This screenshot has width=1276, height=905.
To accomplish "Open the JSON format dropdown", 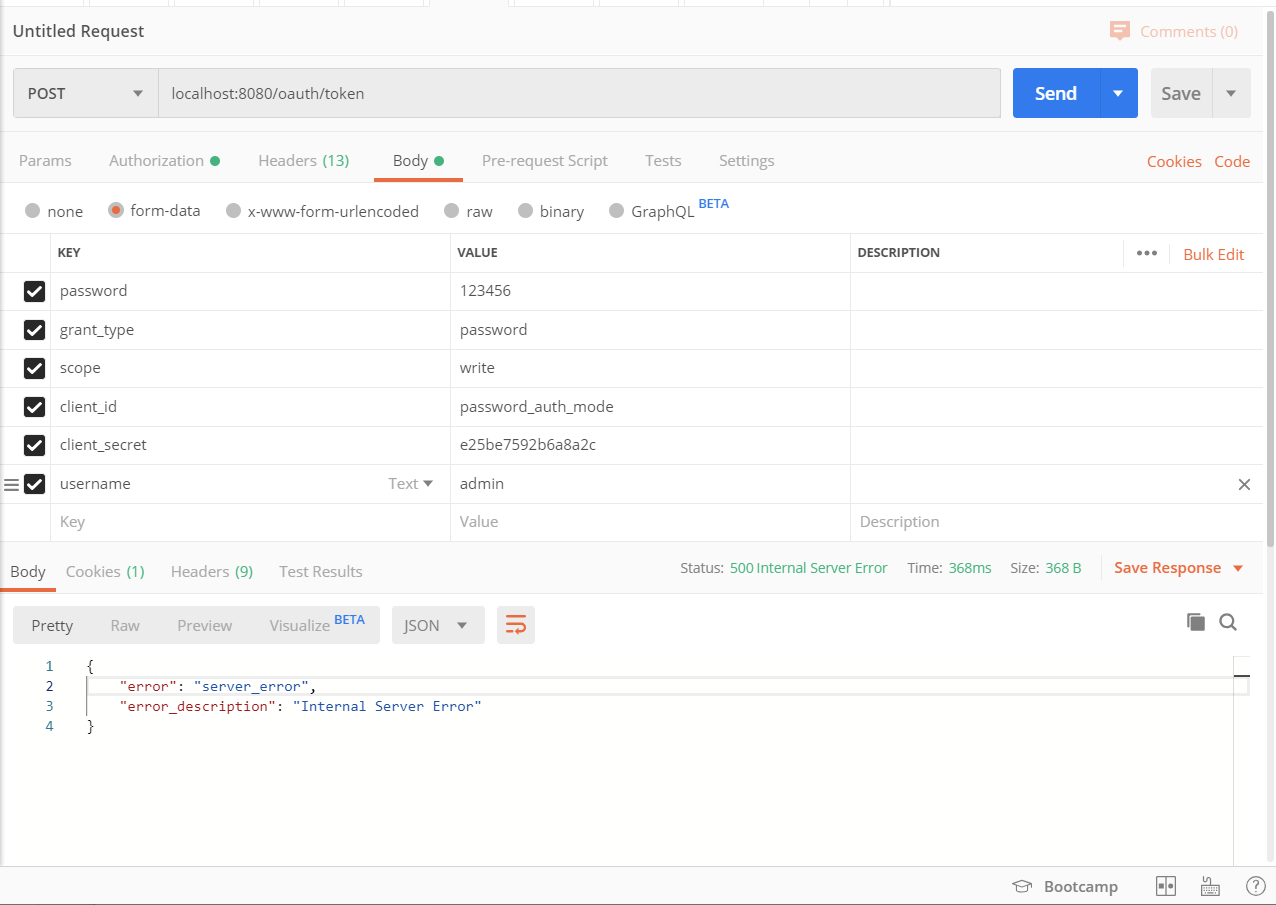I will tap(437, 625).
